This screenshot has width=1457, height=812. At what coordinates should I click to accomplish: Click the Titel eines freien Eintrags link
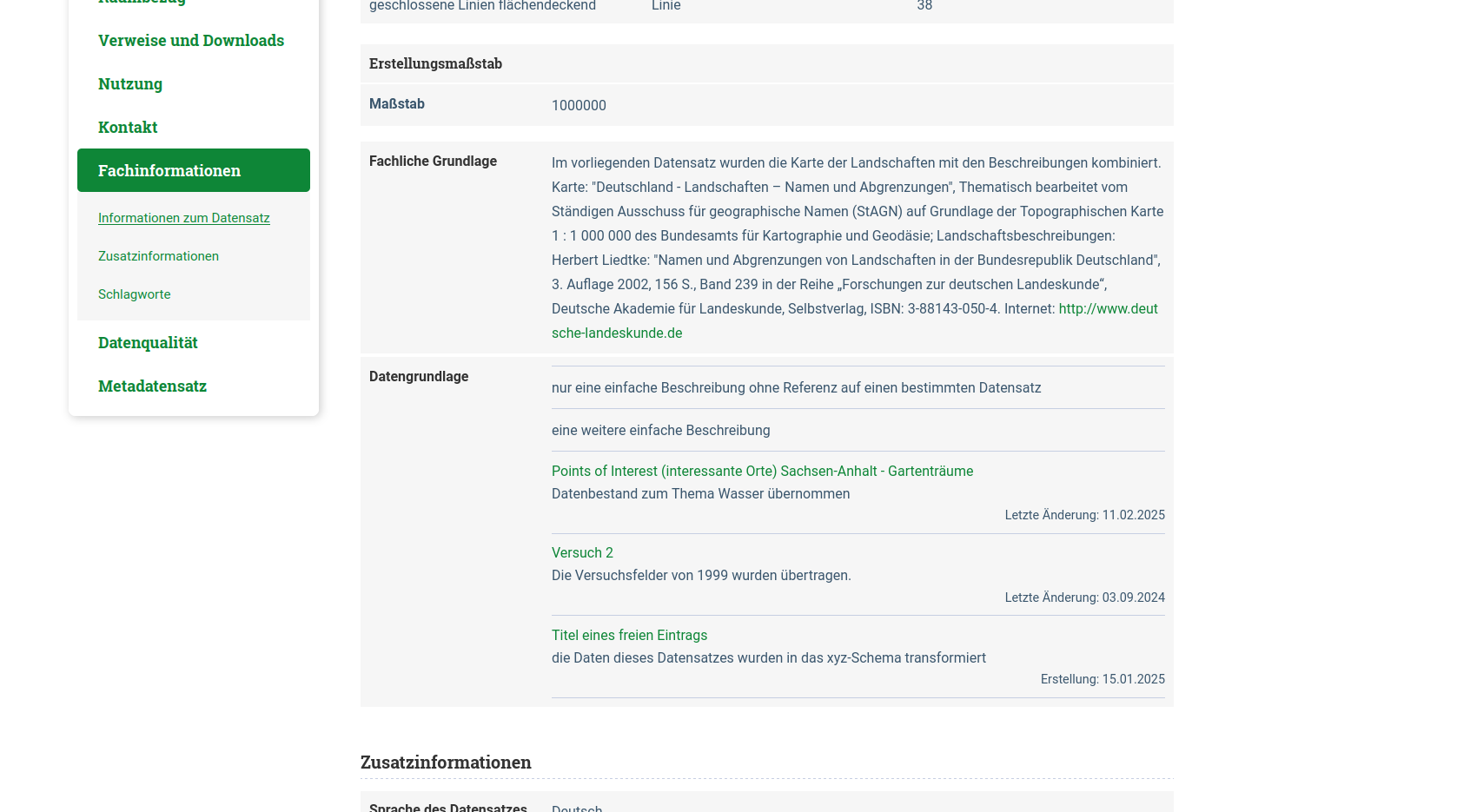click(629, 636)
